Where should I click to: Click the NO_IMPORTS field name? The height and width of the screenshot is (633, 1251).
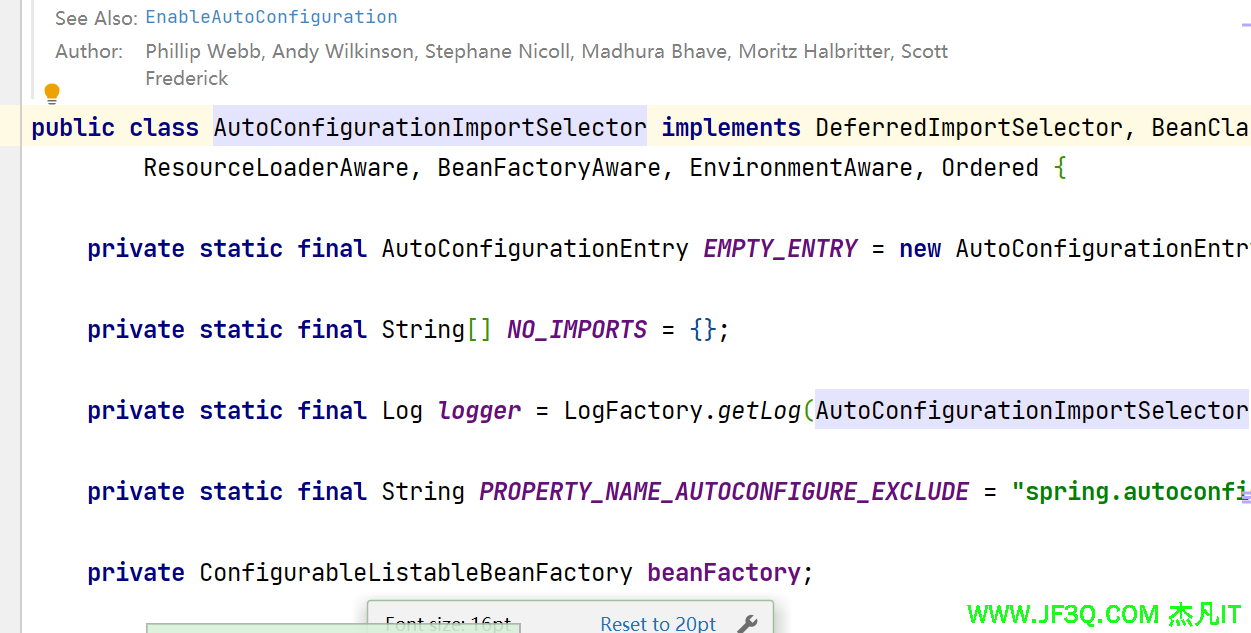tap(577, 330)
